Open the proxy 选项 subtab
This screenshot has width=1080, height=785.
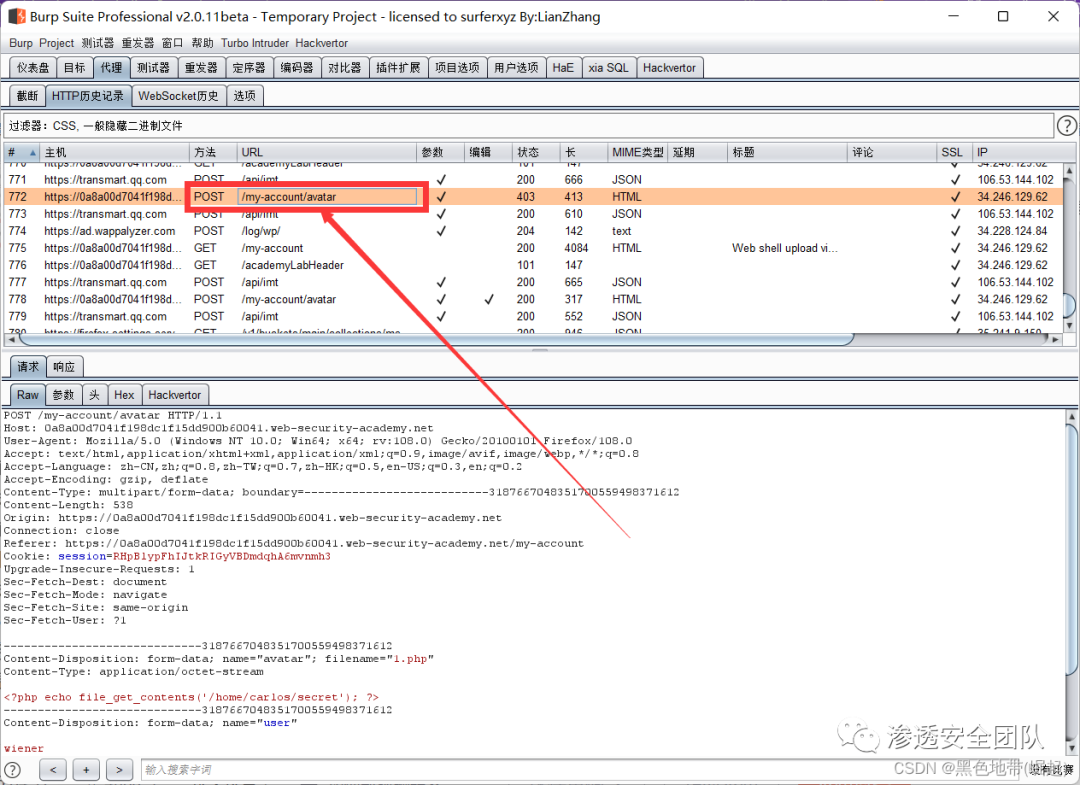click(x=245, y=96)
